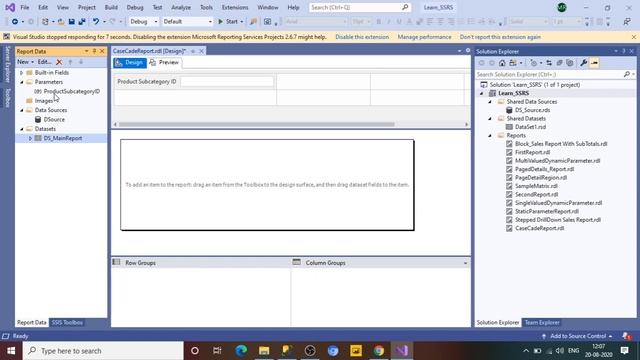Screen dimensions: 640x360
Task: Click the user account avatar
Action: point(562,7)
